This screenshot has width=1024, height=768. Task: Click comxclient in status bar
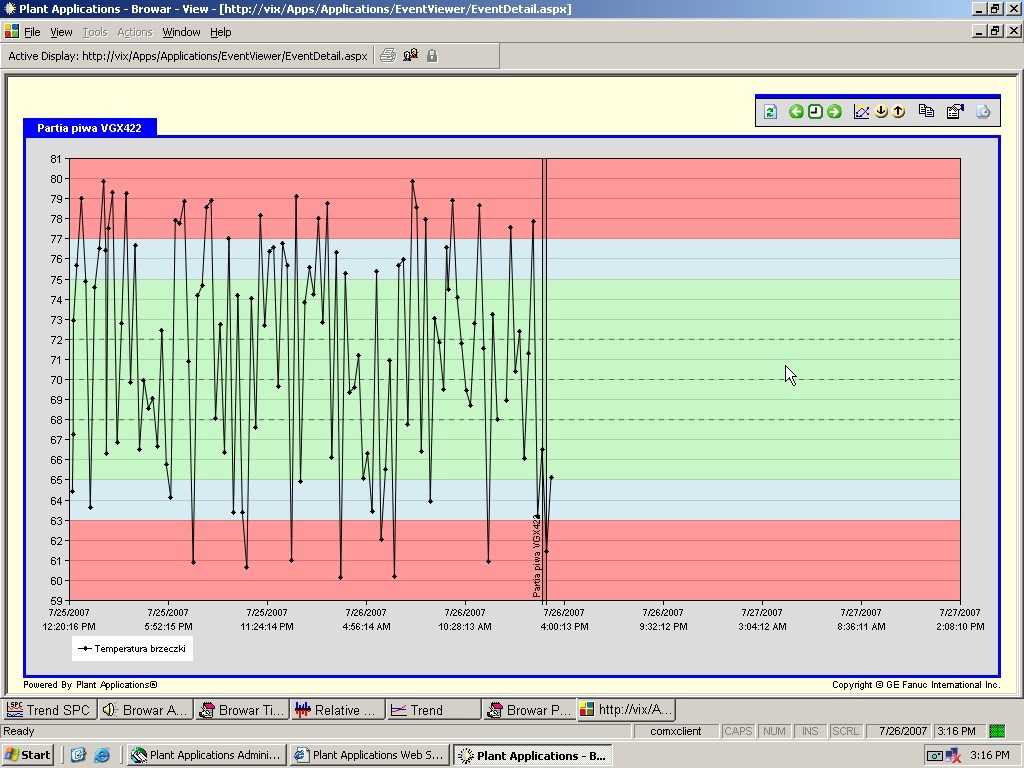[676, 731]
